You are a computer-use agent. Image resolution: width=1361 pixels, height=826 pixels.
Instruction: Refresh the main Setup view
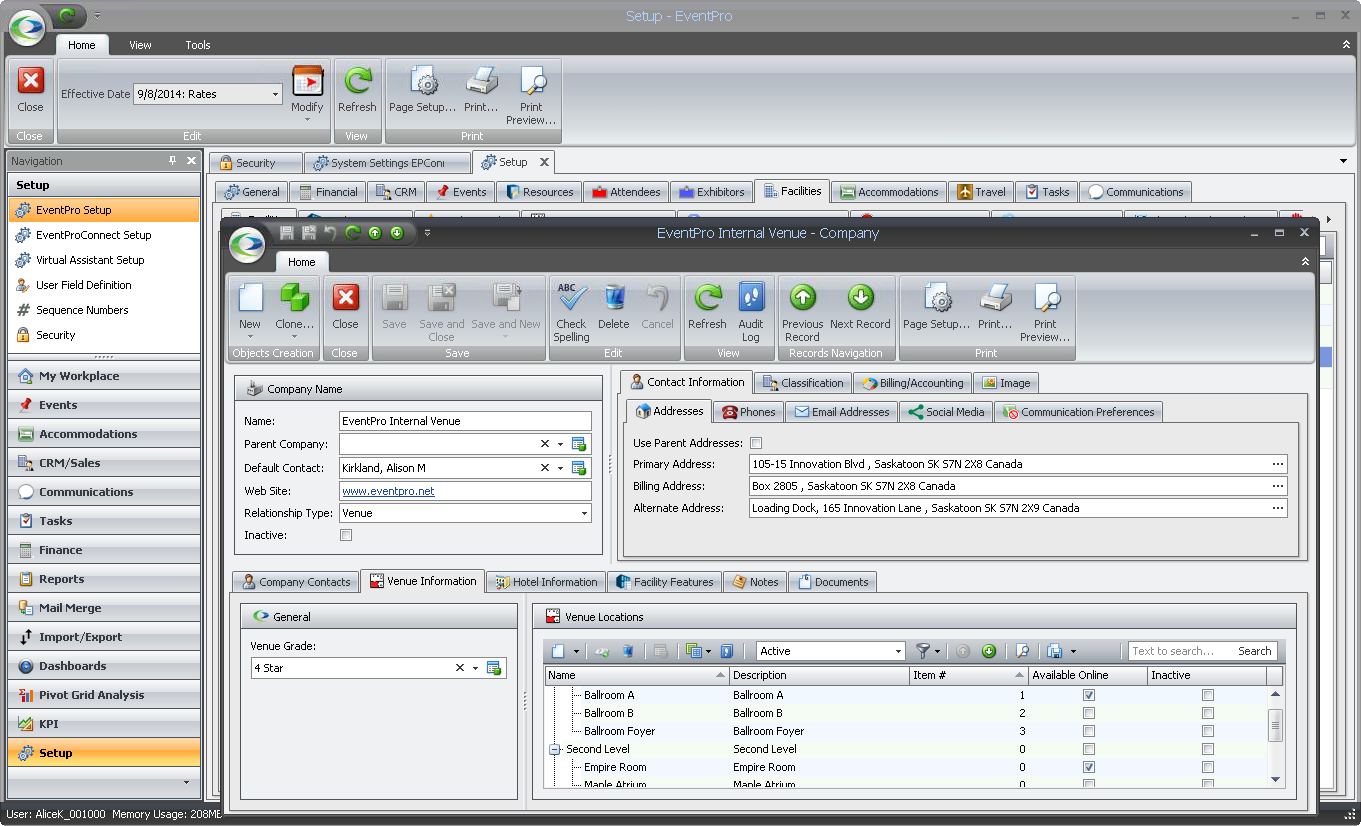click(x=357, y=81)
